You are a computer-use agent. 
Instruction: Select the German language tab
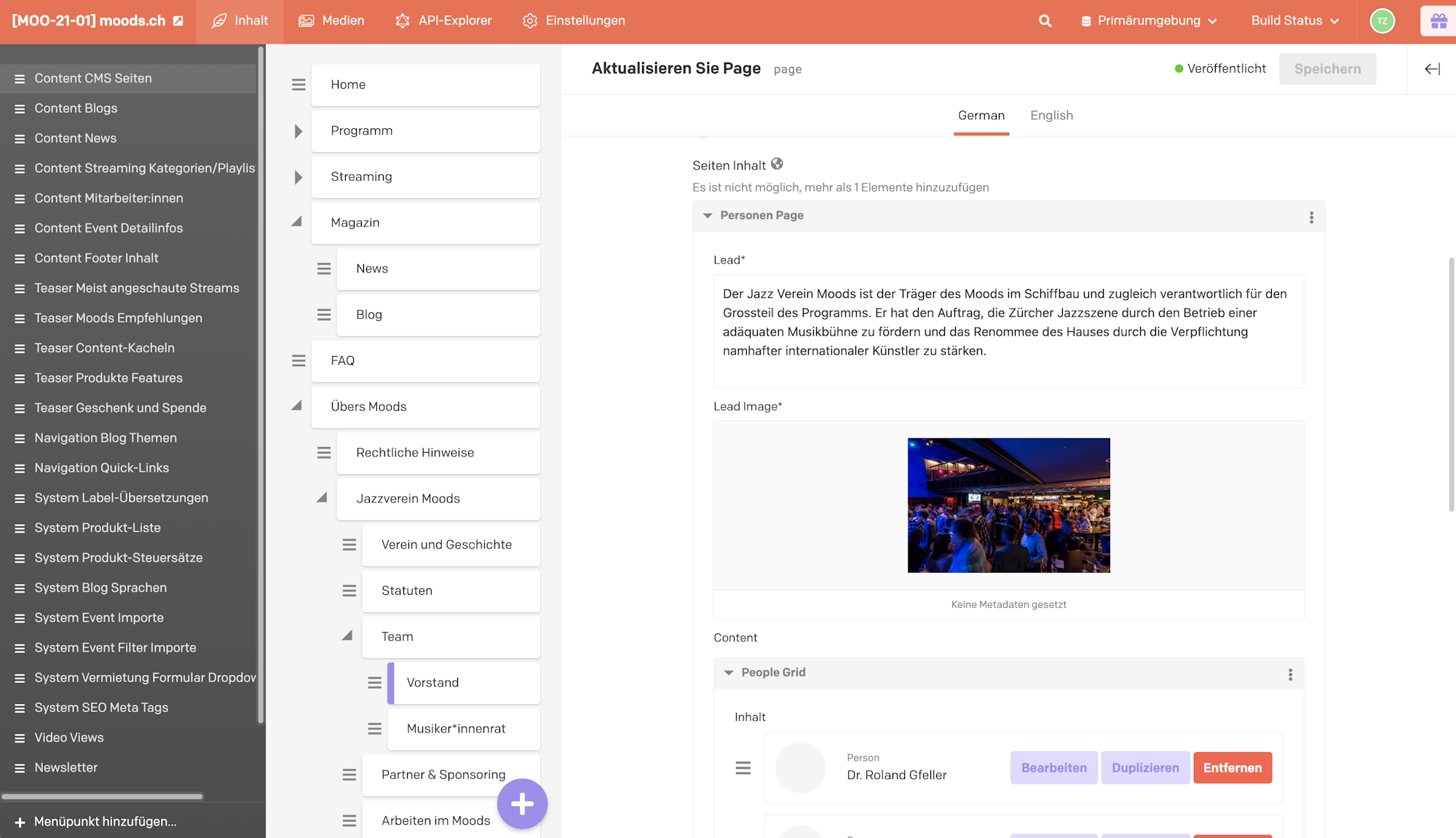point(981,116)
